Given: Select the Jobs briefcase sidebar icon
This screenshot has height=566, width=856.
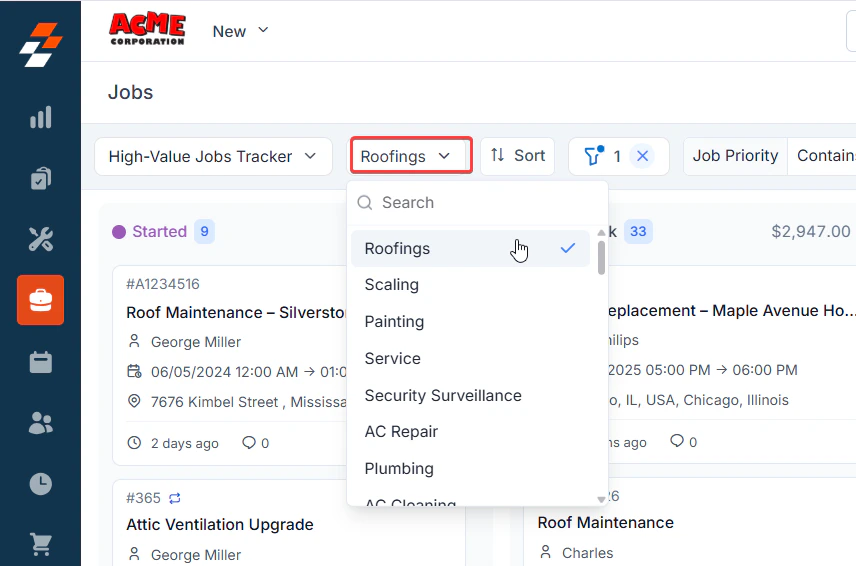Looking at the screenshot, I should (x=40, y=300).
